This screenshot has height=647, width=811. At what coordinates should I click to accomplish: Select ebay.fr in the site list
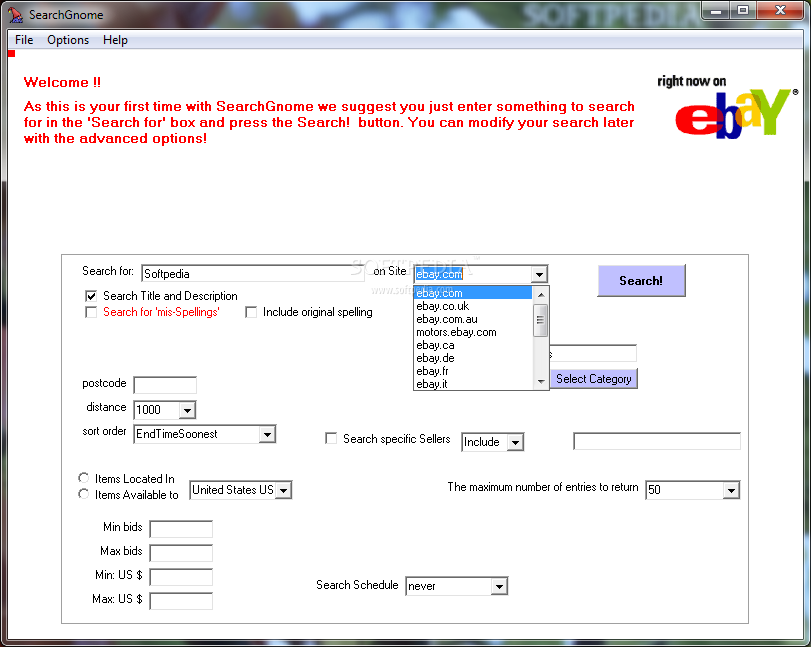473,371
